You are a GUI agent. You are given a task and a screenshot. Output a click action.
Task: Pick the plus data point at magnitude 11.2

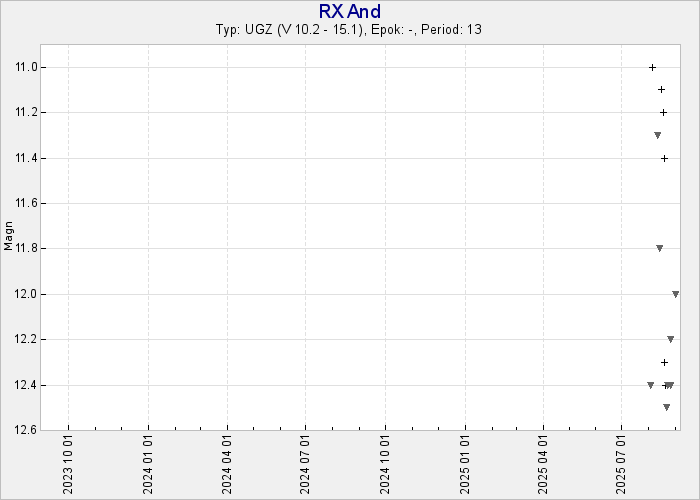[663, 112]
